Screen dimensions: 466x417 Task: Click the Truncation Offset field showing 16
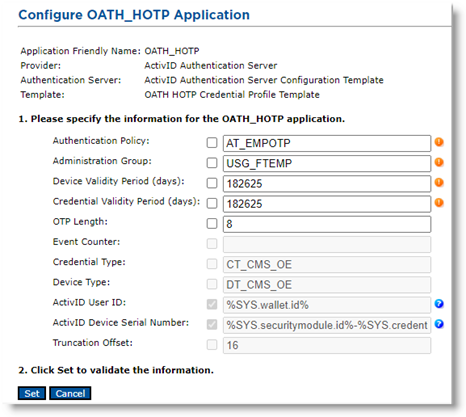click(327, 345)
